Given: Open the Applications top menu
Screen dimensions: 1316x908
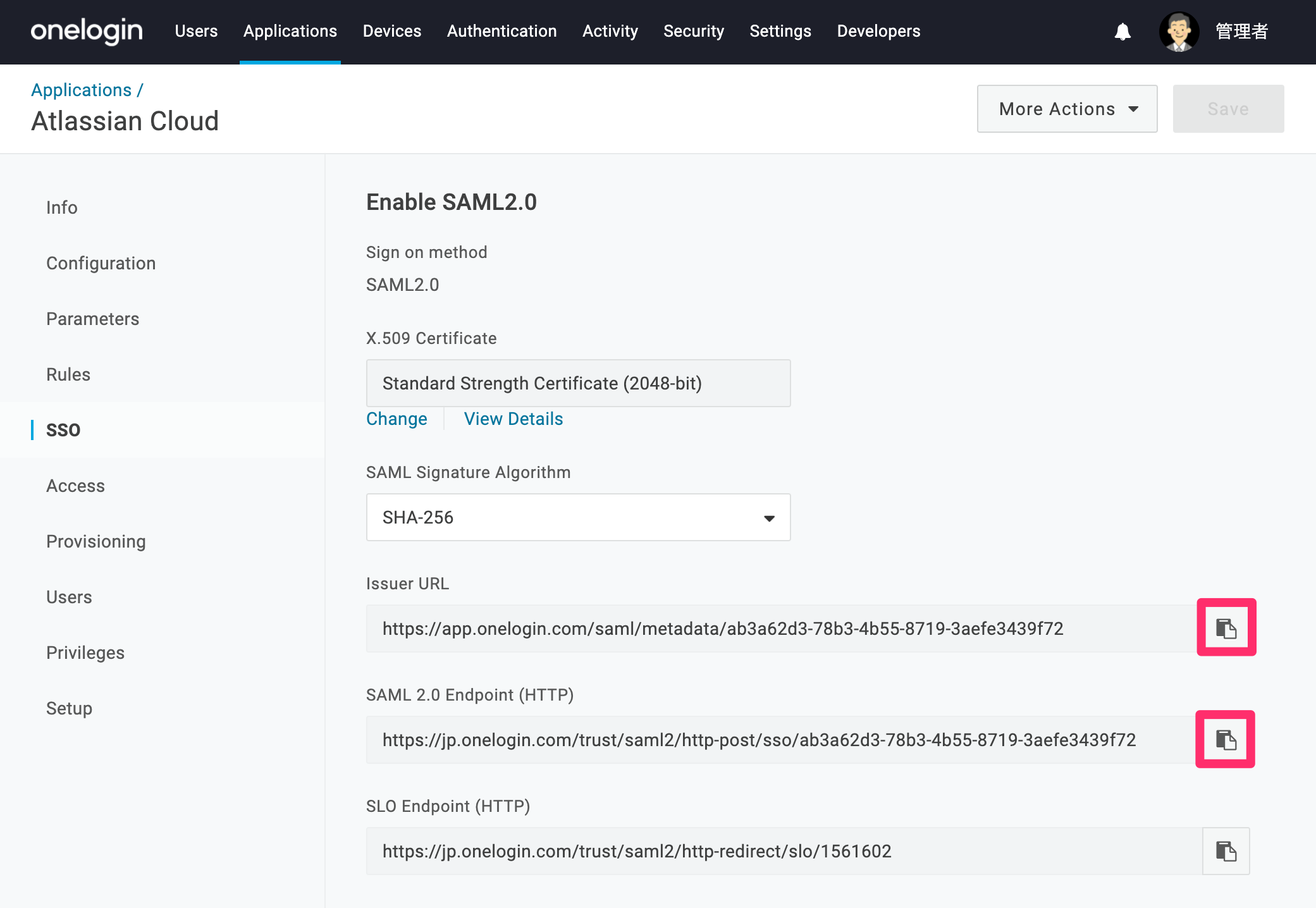Looking at the screenshot, I should coord(290,31).
